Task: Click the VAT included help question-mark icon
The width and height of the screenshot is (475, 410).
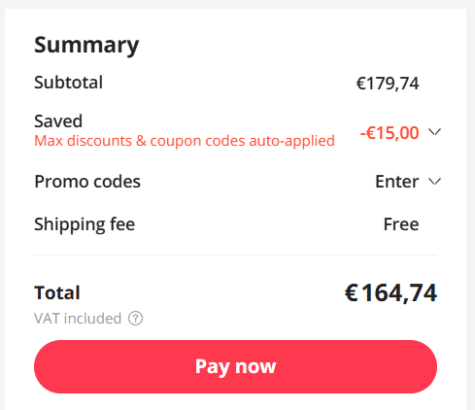Action: pyautogui.click(x=136, y=318)
